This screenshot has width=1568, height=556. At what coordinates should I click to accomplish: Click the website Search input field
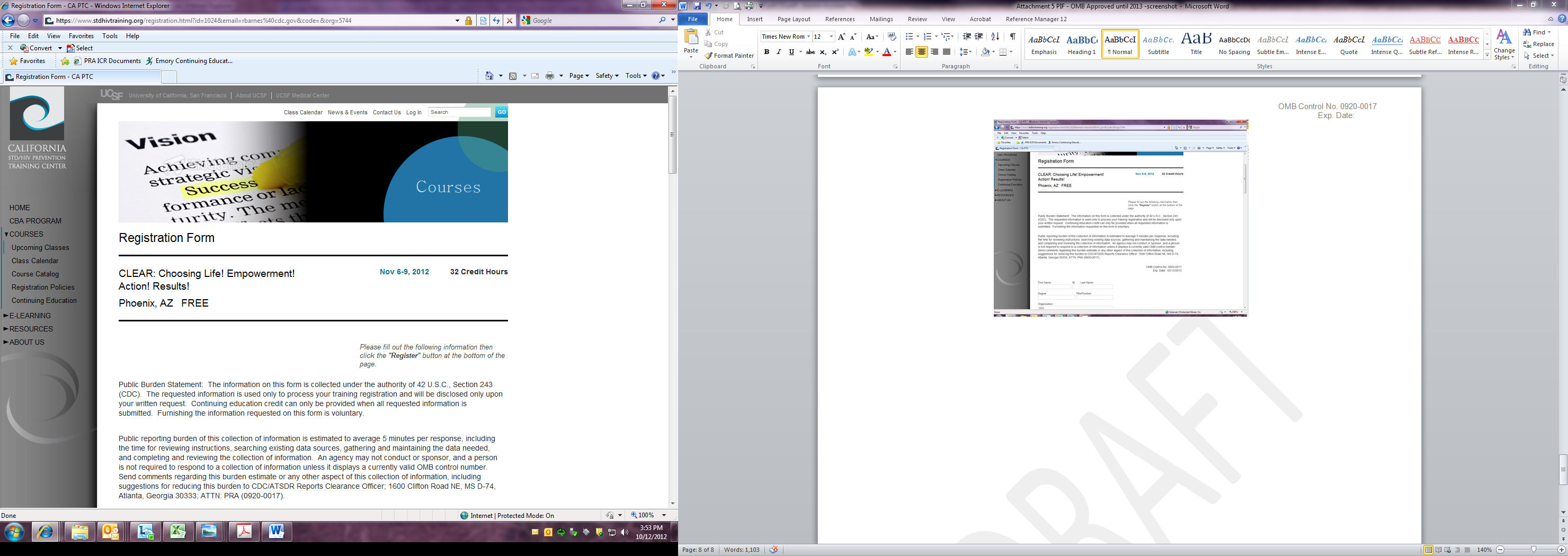(460, 113)
